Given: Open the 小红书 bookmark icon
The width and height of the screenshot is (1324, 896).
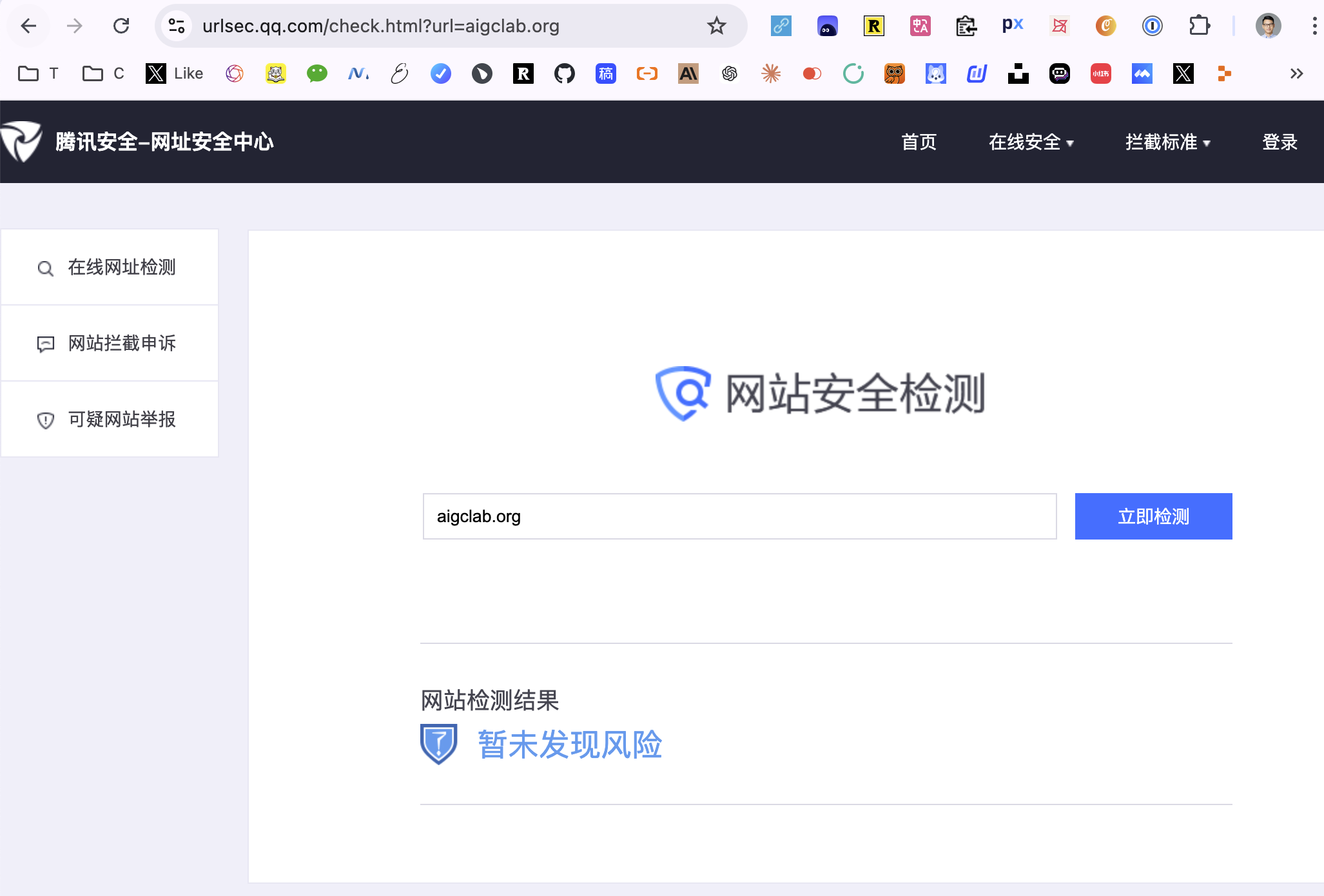Looking at the screenshot, I should point(1101,73).
